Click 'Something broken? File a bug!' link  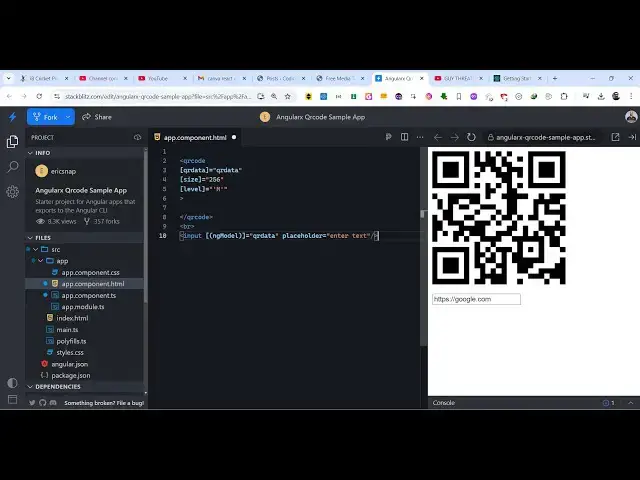pyautogui.click(x=104, y=403)
